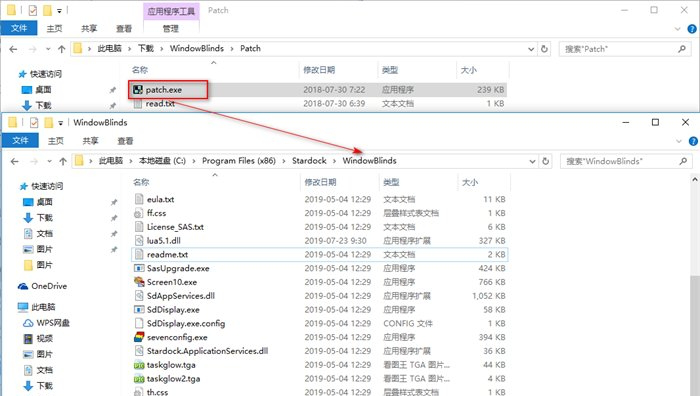Open quick access toolbar dropdown in WindowBlinds window
700x411 pixels.
(x=61, y=123)
